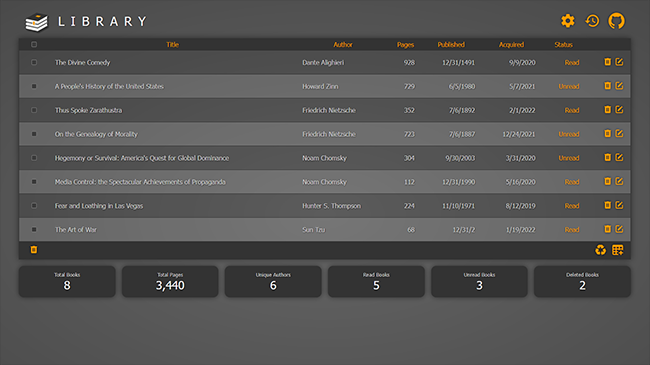
Task: Click the Total Books stat card
Action: (67, 282)
